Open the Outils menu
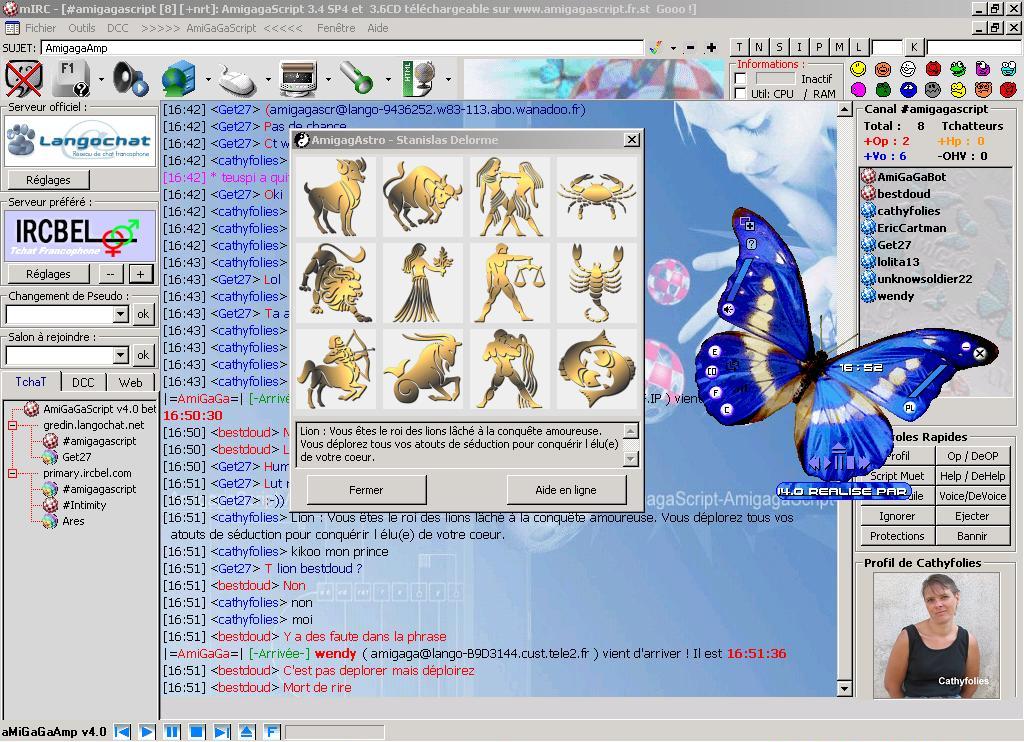1024x742 pixels. click(x=82, y=28)
